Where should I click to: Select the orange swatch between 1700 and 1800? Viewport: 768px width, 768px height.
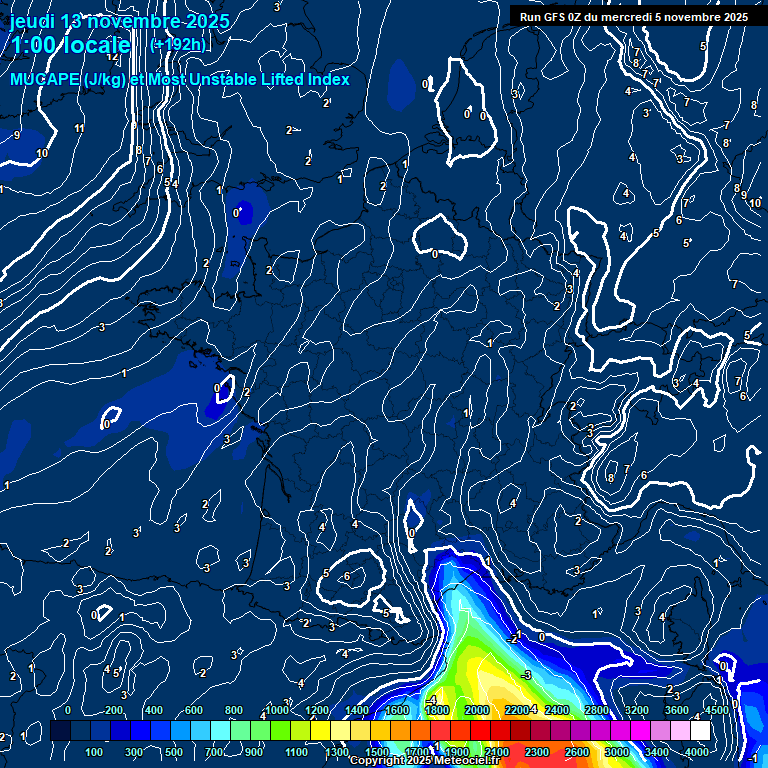(x=421, y=730)
